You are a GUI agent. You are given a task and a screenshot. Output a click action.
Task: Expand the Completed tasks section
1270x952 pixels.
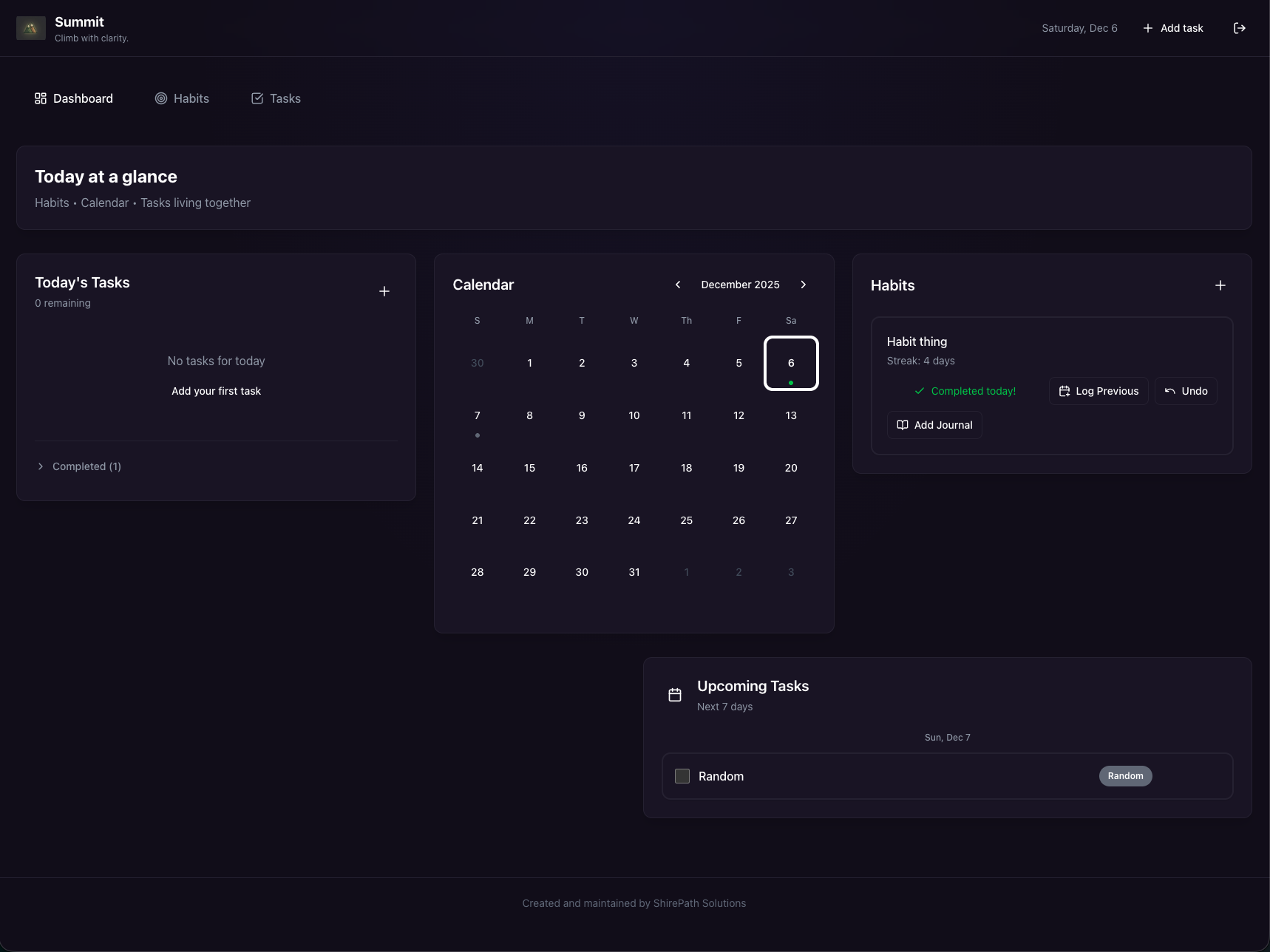click(78, 466)
